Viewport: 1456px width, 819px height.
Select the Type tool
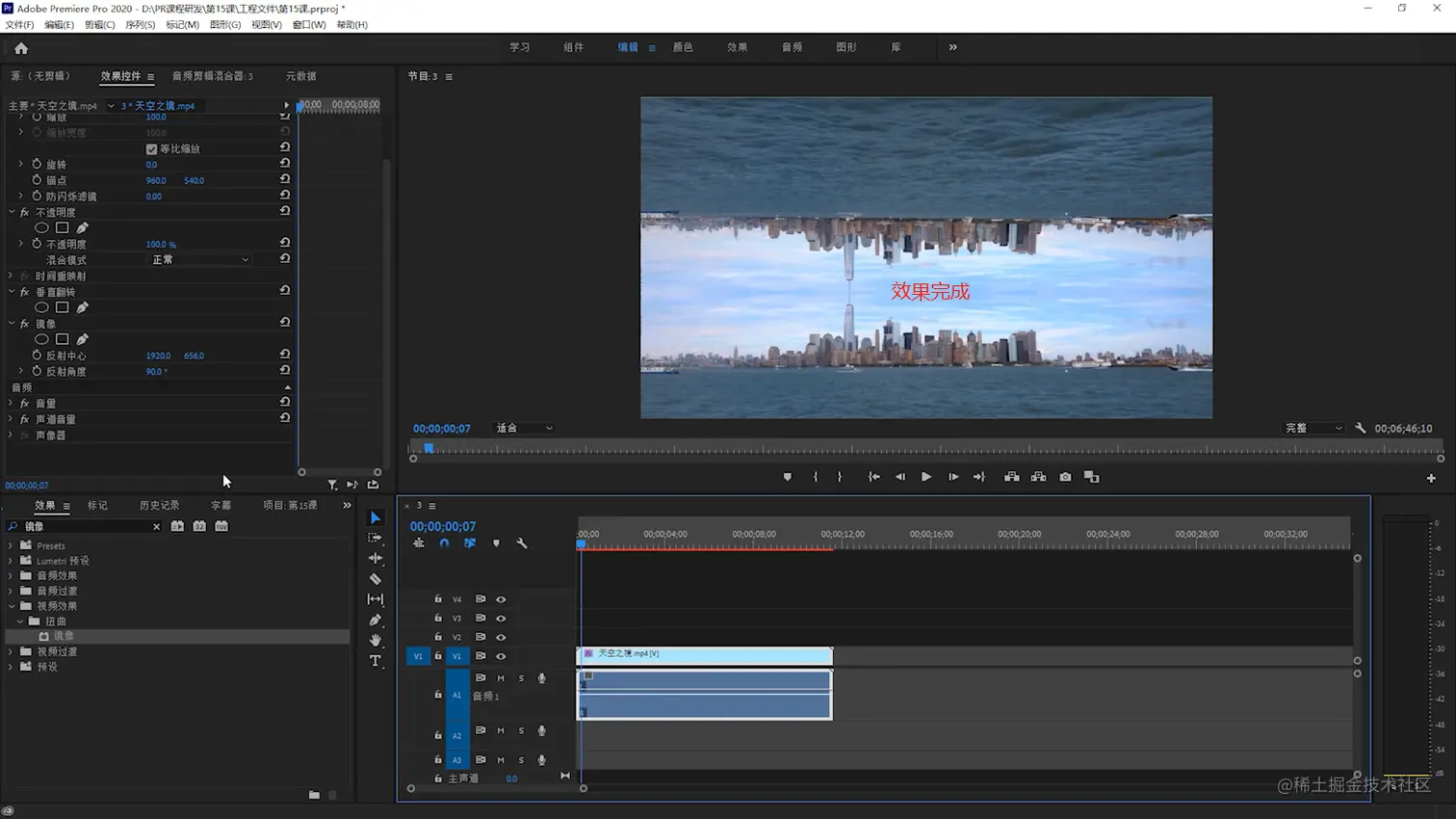376,661
